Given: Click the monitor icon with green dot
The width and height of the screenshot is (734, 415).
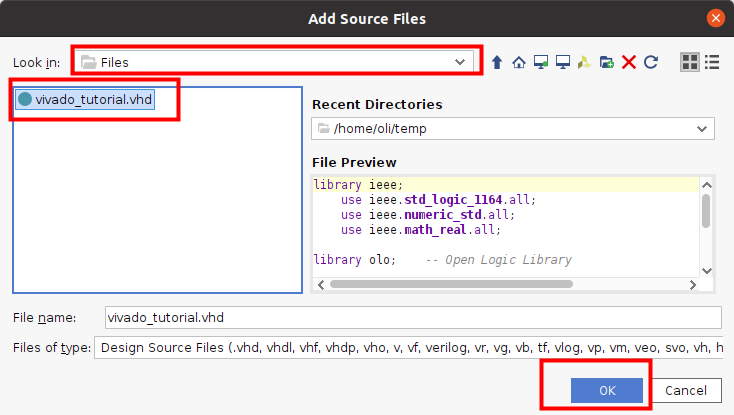Looking at the screenshot, I should [541, 62].
